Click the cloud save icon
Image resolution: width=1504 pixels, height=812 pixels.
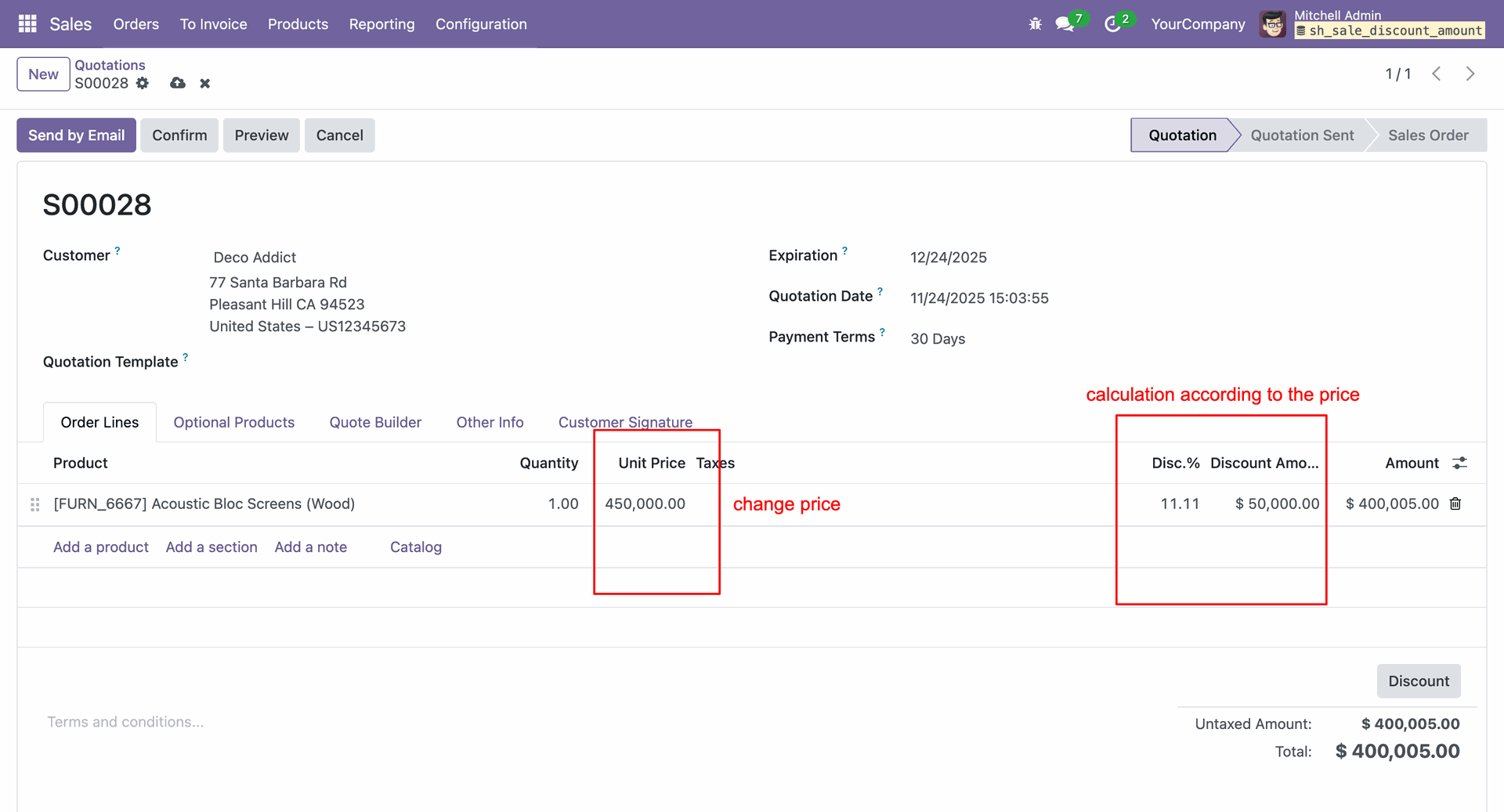[178, 83]
